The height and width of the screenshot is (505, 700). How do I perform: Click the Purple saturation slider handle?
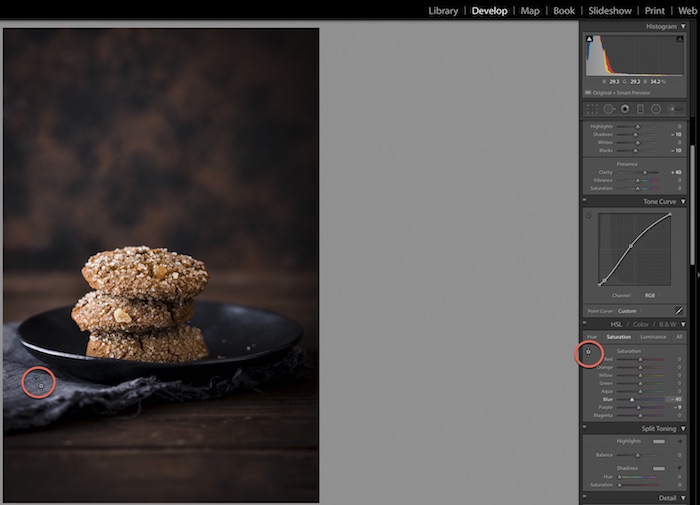point(639,408)
